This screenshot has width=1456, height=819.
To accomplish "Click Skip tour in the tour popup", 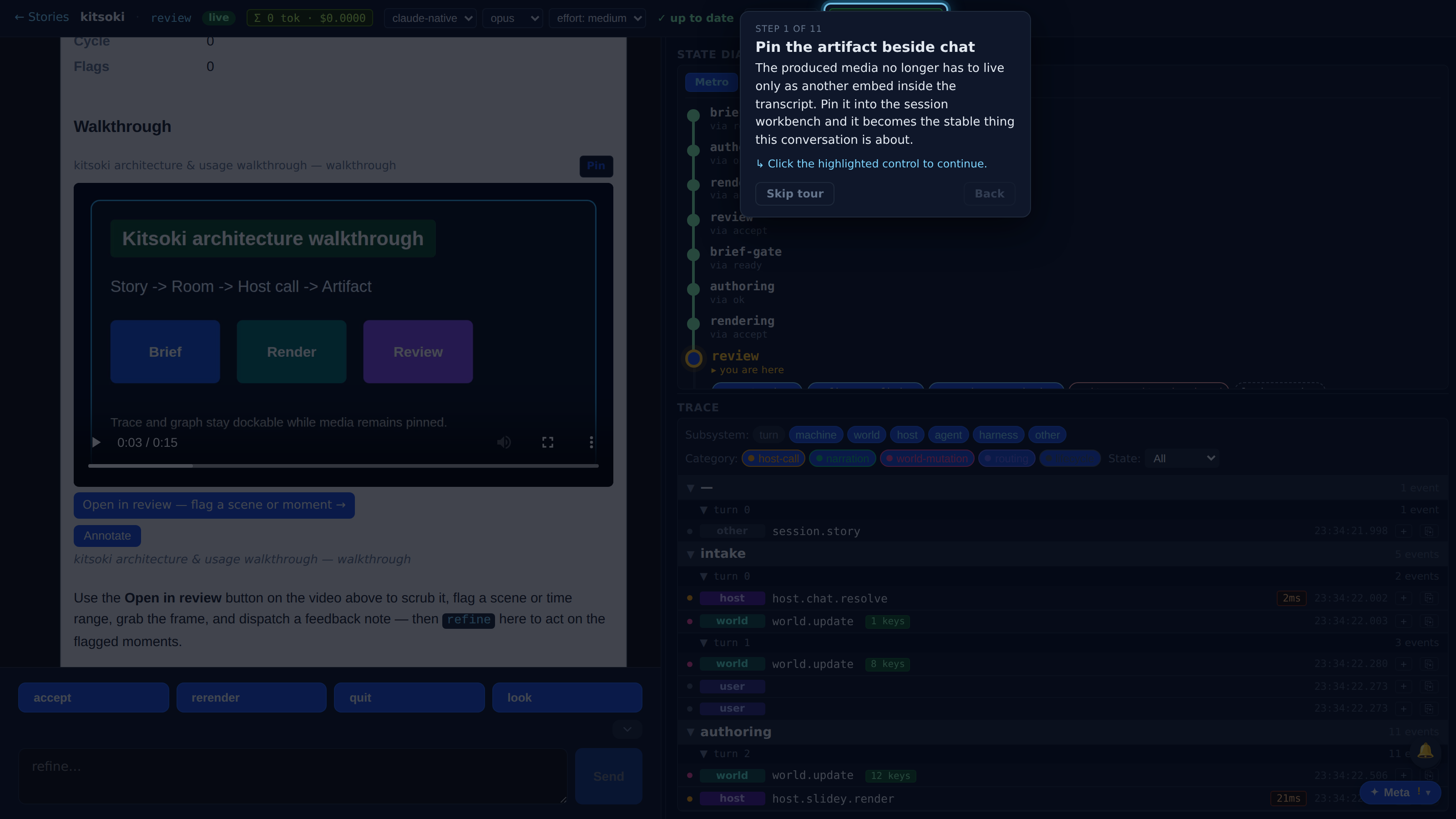I will [x=794, y=193].
